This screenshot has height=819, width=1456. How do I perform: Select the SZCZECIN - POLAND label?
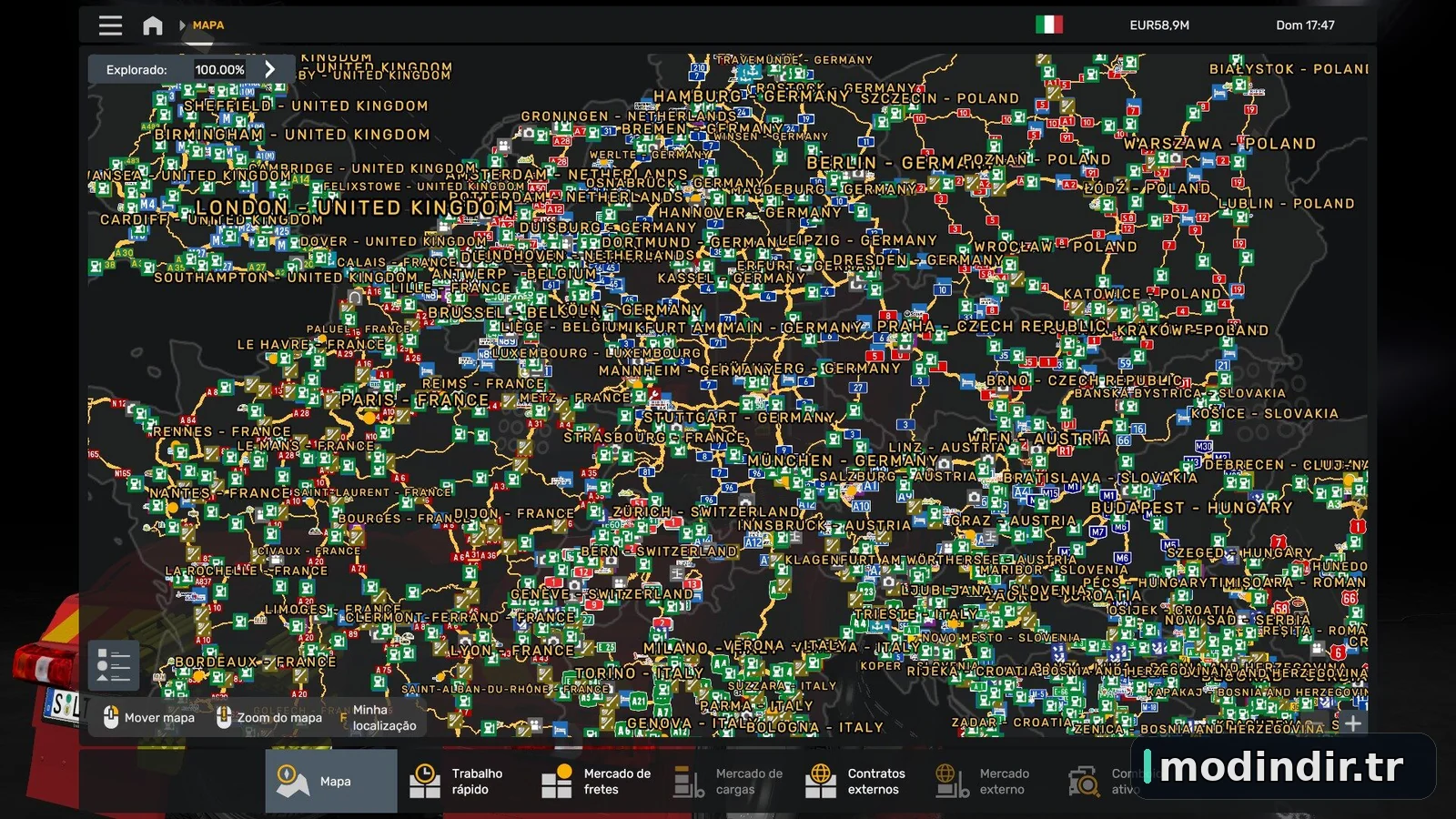coord(940,98)
